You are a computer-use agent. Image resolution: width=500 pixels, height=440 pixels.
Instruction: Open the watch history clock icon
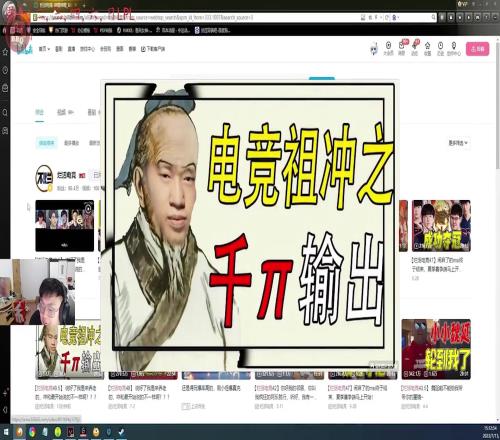pos(440,48)
